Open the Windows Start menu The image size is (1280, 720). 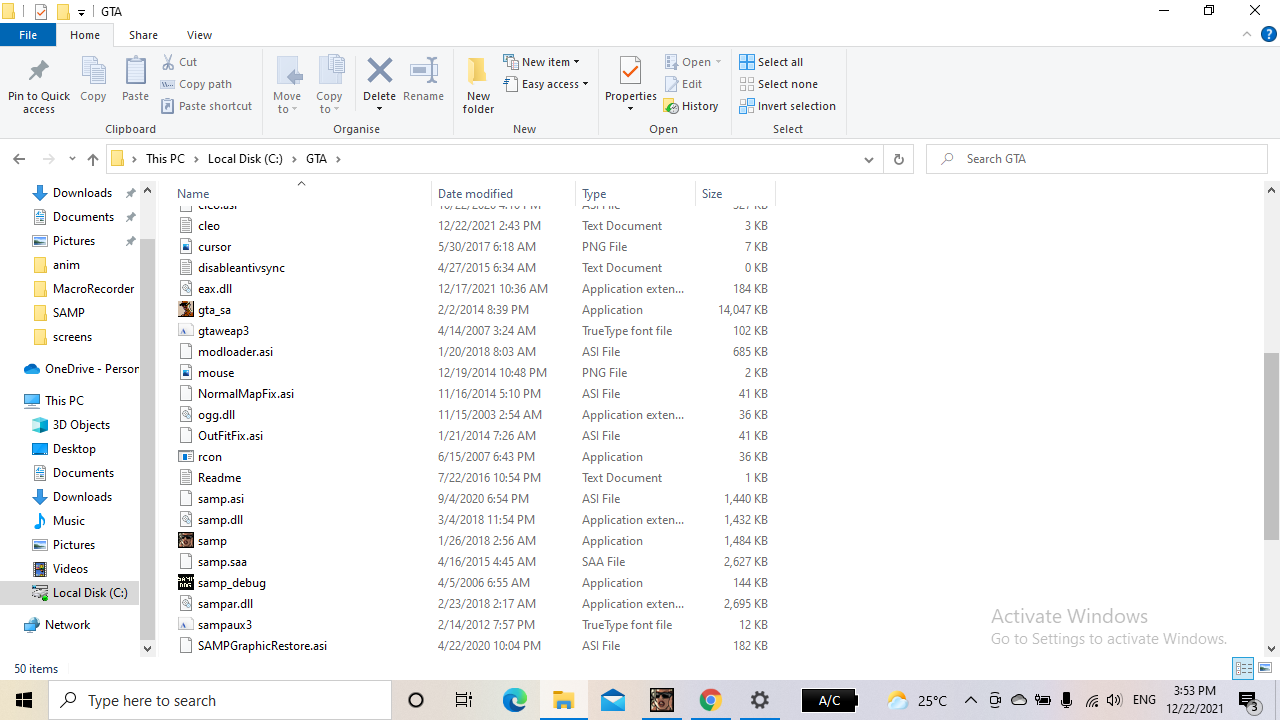[24, 700]
